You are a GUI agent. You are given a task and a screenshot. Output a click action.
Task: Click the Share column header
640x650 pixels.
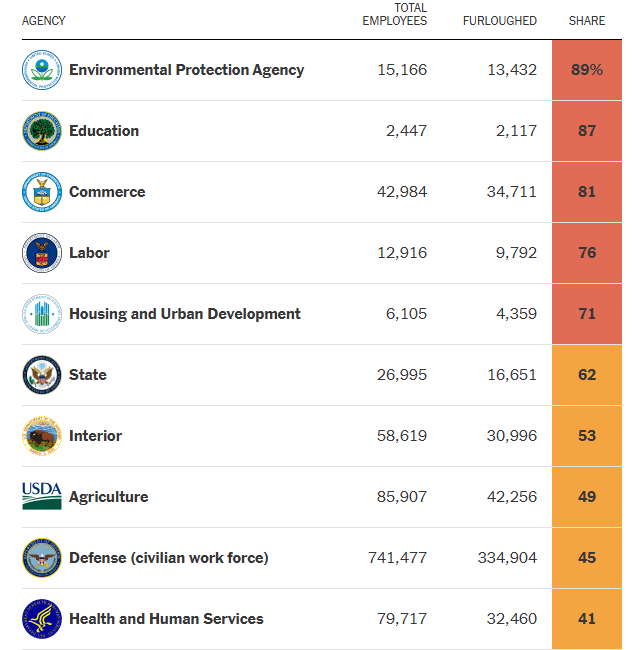pyautogui.click(x=587, y=21)
